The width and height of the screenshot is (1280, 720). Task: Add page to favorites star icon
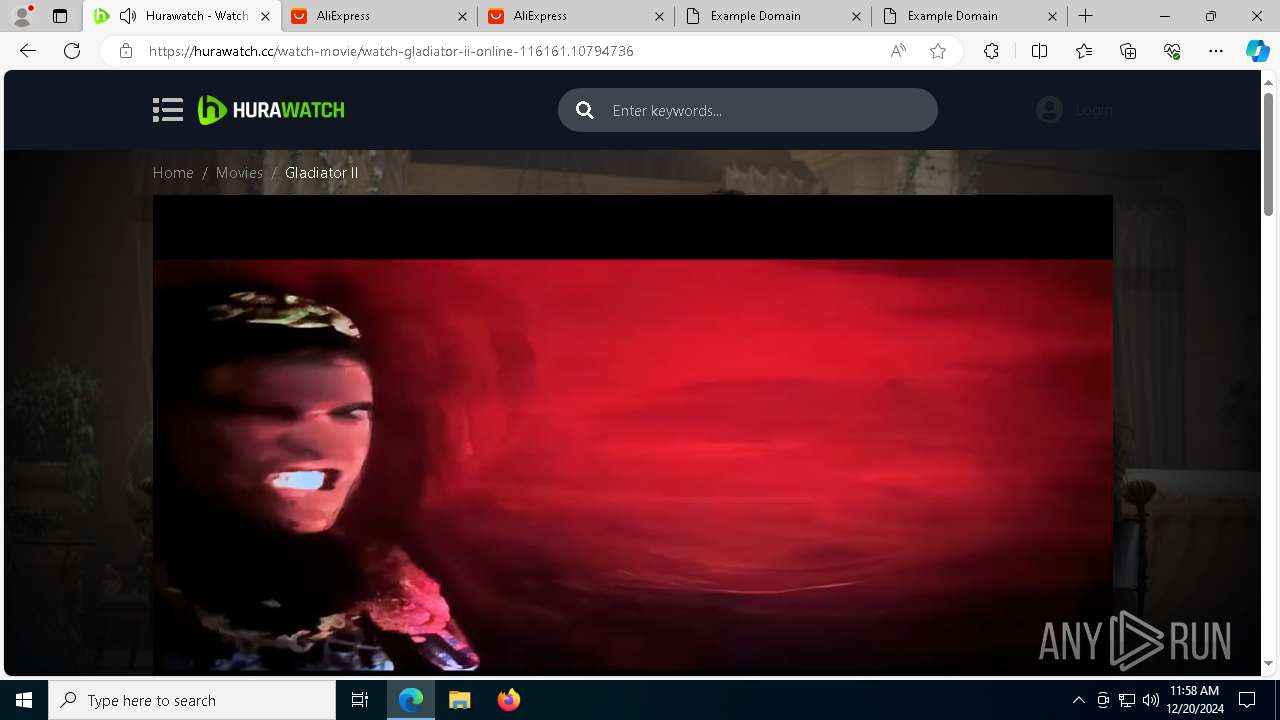click(x=938, y=51)
